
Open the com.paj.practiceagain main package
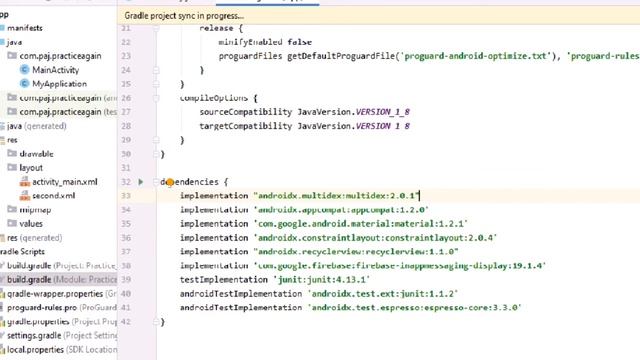[60, 56]
